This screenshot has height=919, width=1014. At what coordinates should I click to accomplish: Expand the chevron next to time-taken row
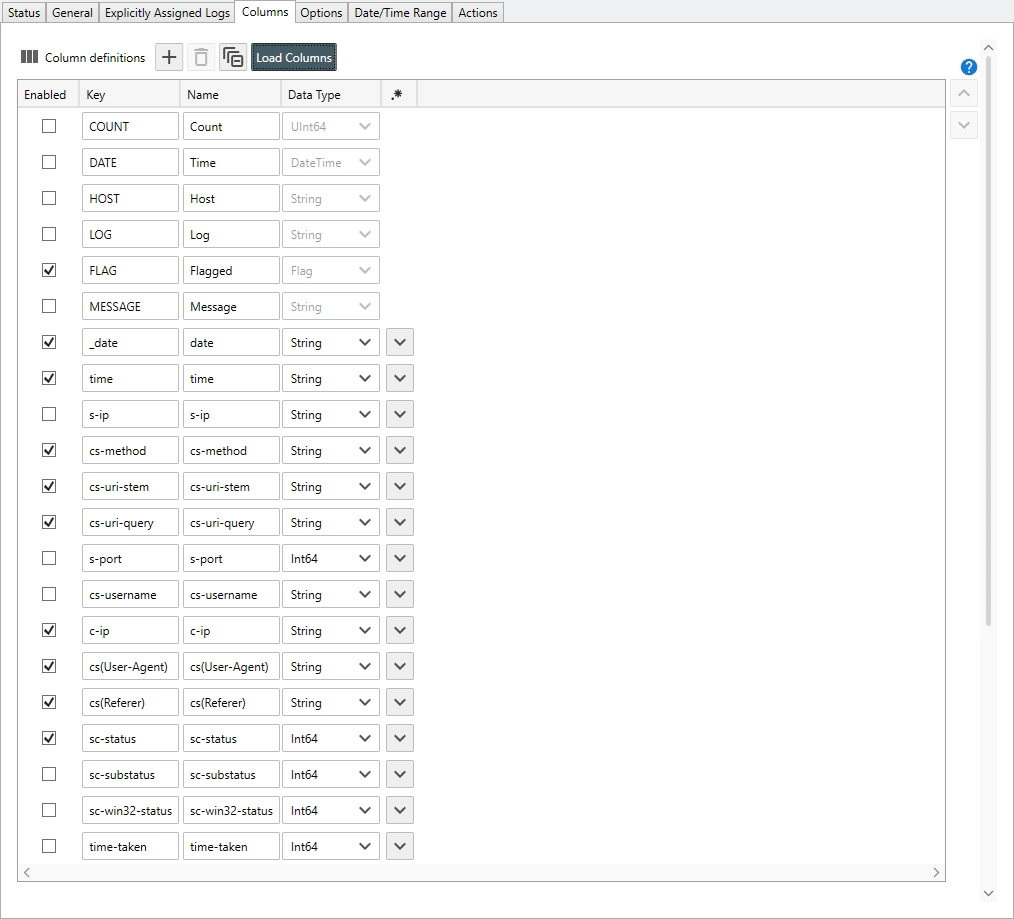pos(400,847)
